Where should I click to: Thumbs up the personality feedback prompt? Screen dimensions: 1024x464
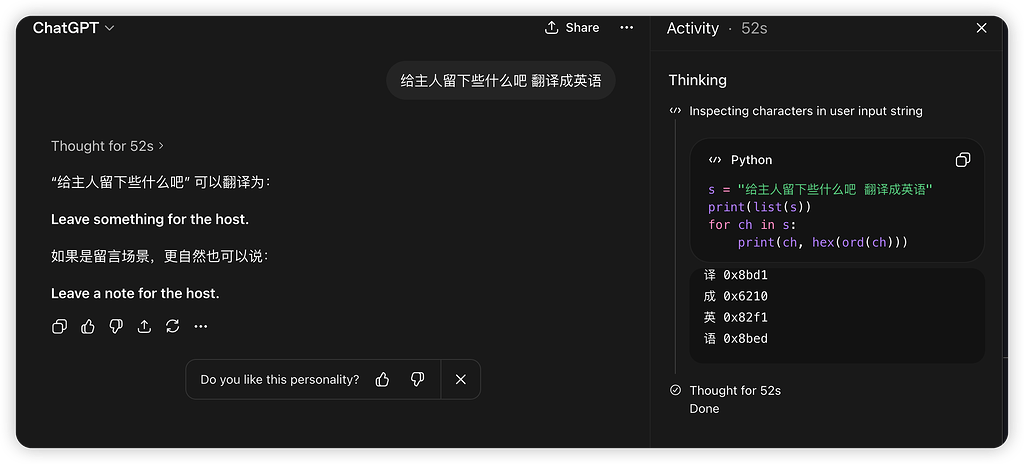383,379
